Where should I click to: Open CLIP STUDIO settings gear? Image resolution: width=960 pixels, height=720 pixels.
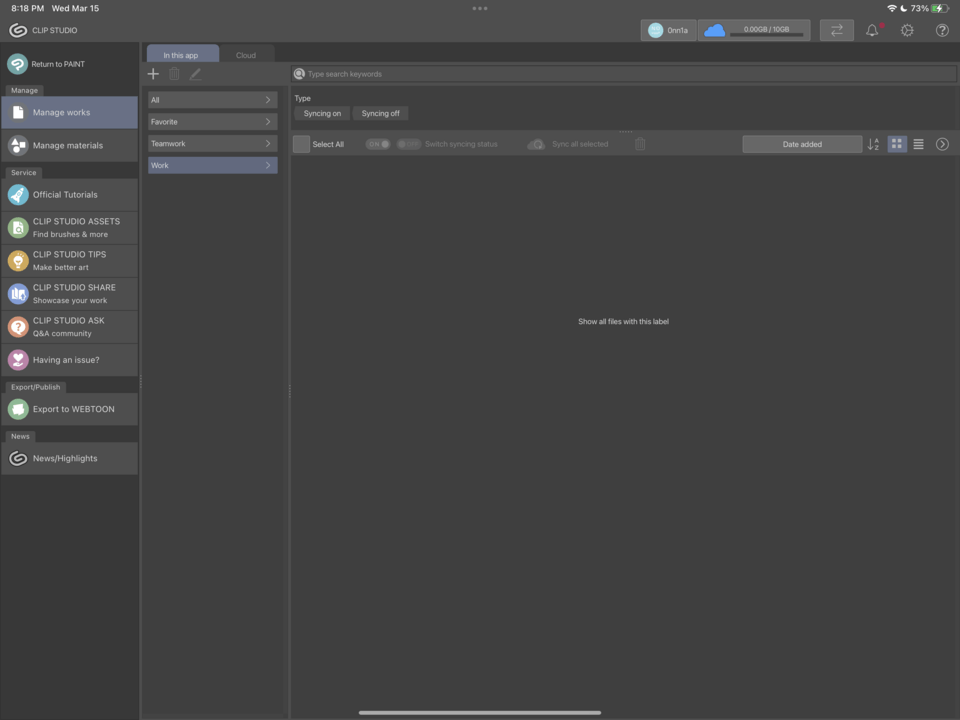[906, 30]
